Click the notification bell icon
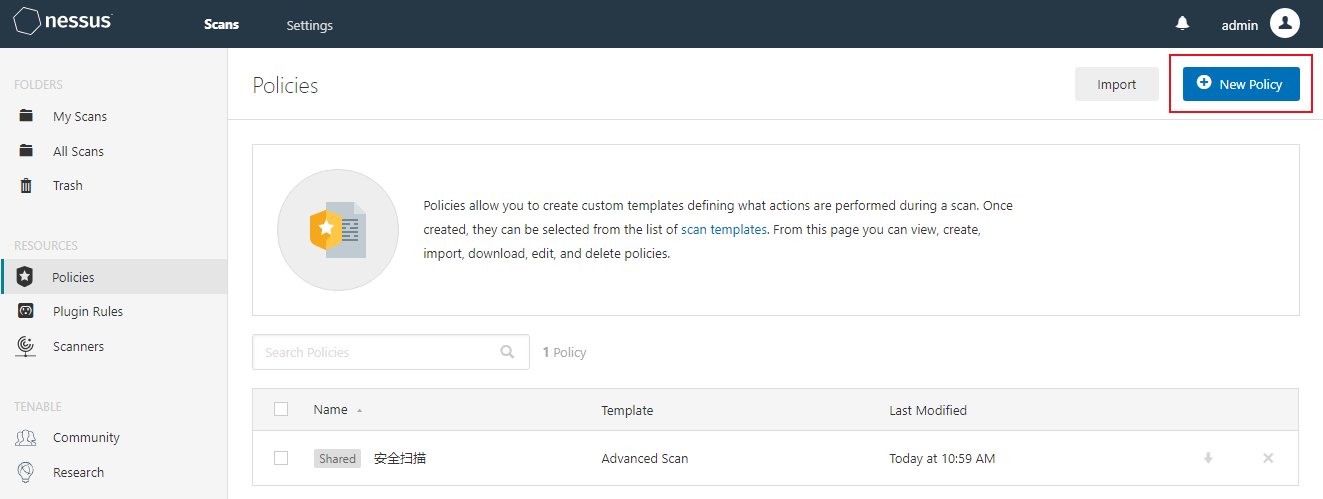1323x499 pixels. [1183, 24]
